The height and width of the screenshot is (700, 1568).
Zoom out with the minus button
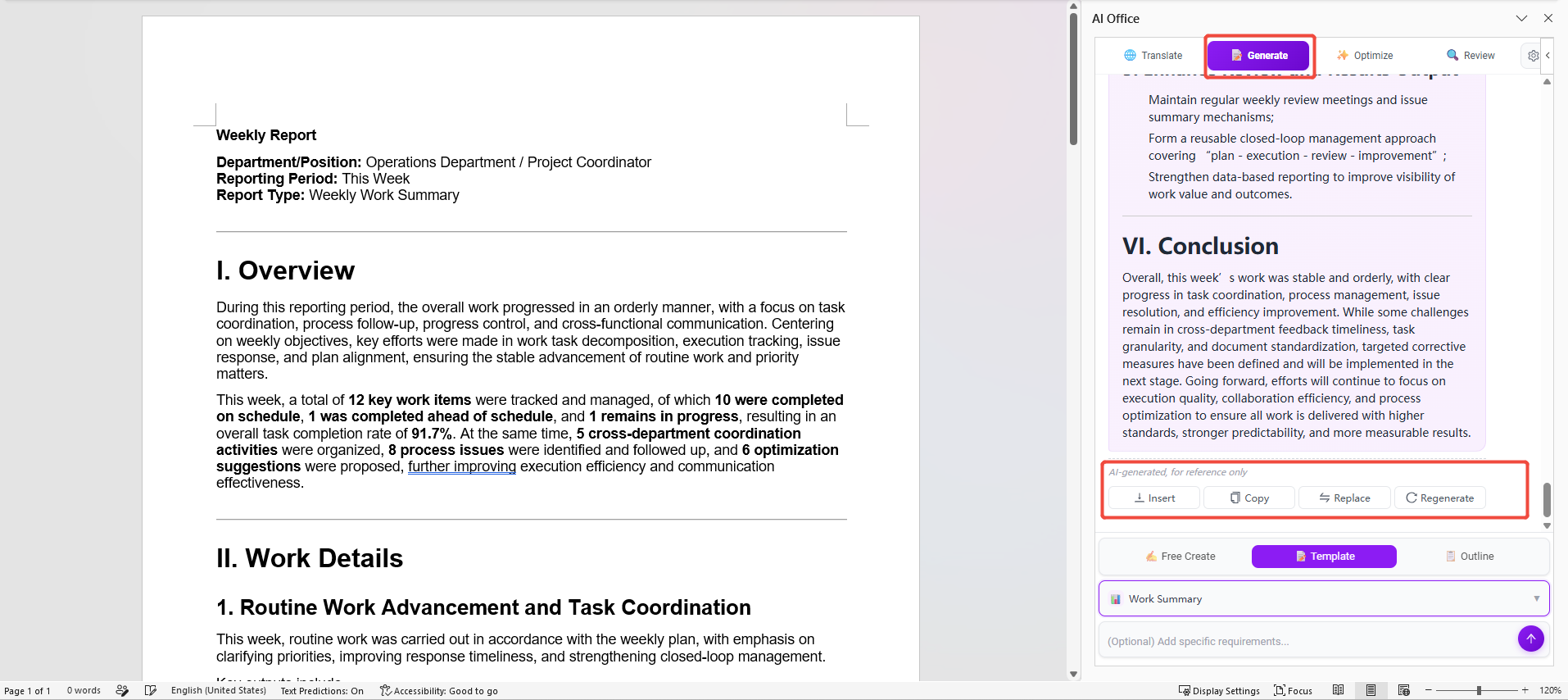pyautogui.click(x=1429, y=691)
